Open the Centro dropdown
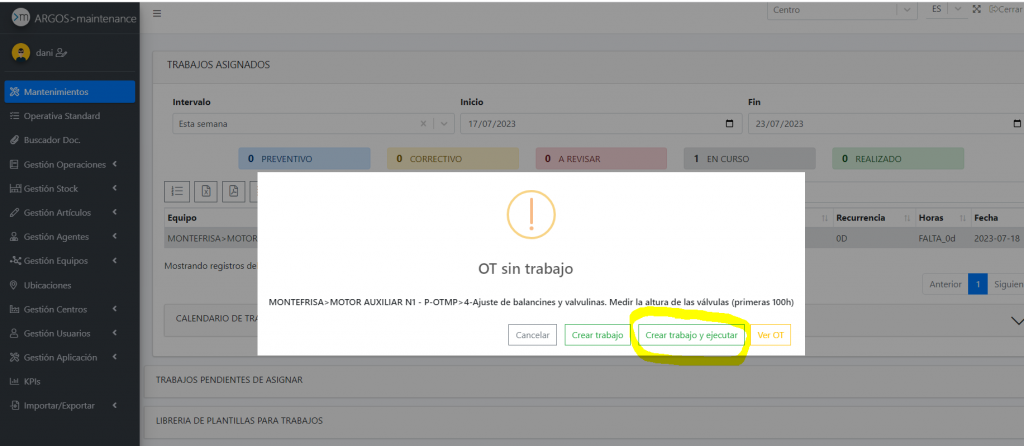 click(x=842, y=9)
